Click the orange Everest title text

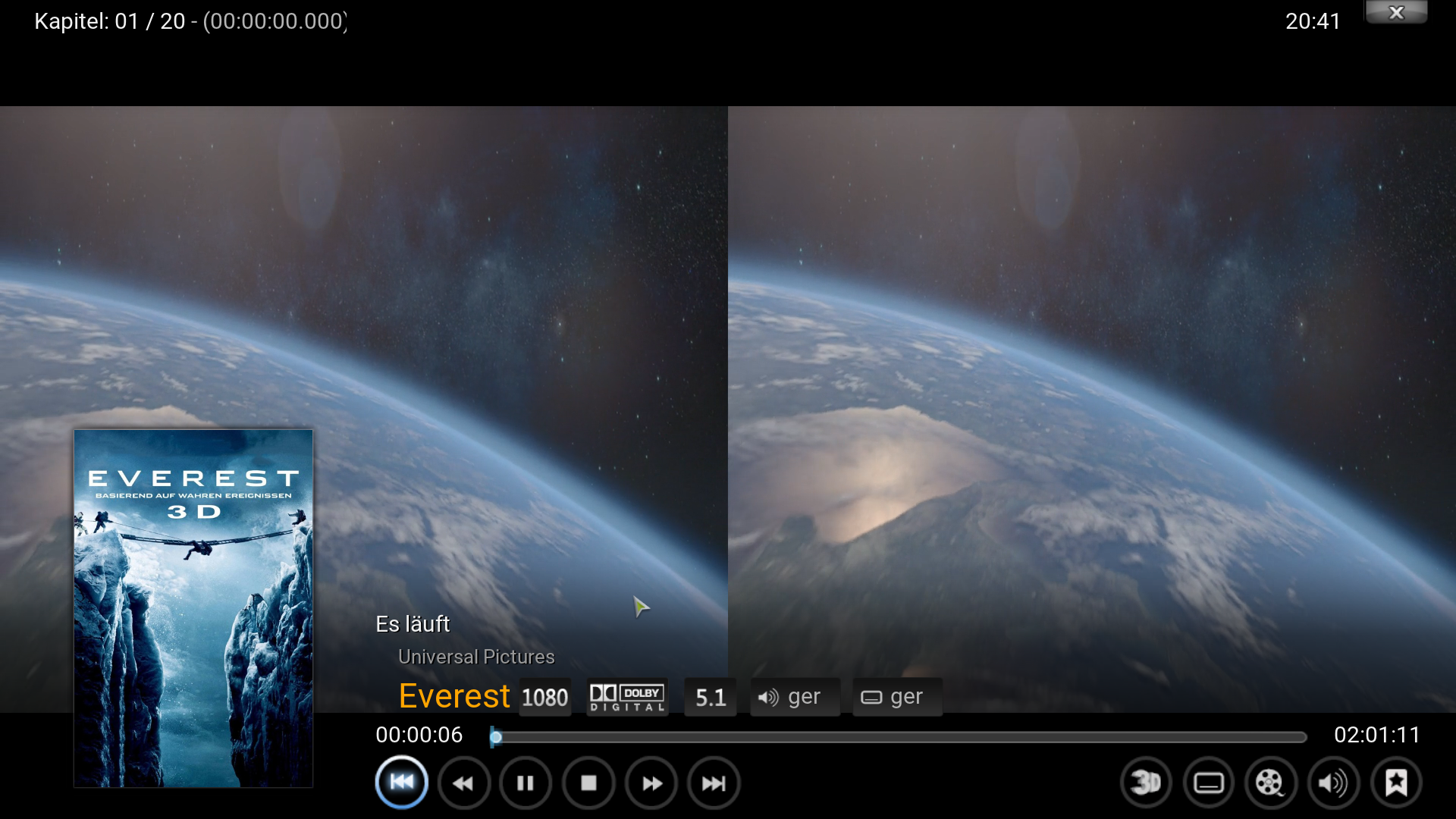[454, 696]
